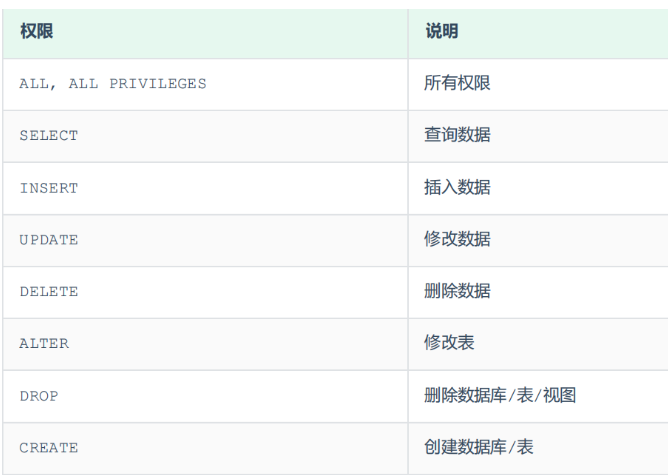Select the ALL, ALL PRIVILEGES cell
The image size is (668, 475).
[113, 84]
